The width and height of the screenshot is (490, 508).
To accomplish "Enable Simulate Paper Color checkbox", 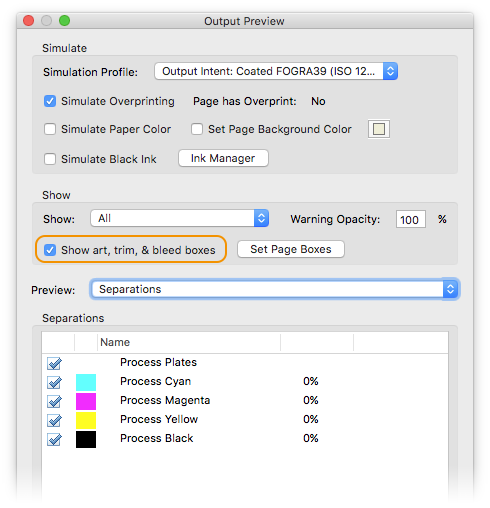I will tap(50, 129).
